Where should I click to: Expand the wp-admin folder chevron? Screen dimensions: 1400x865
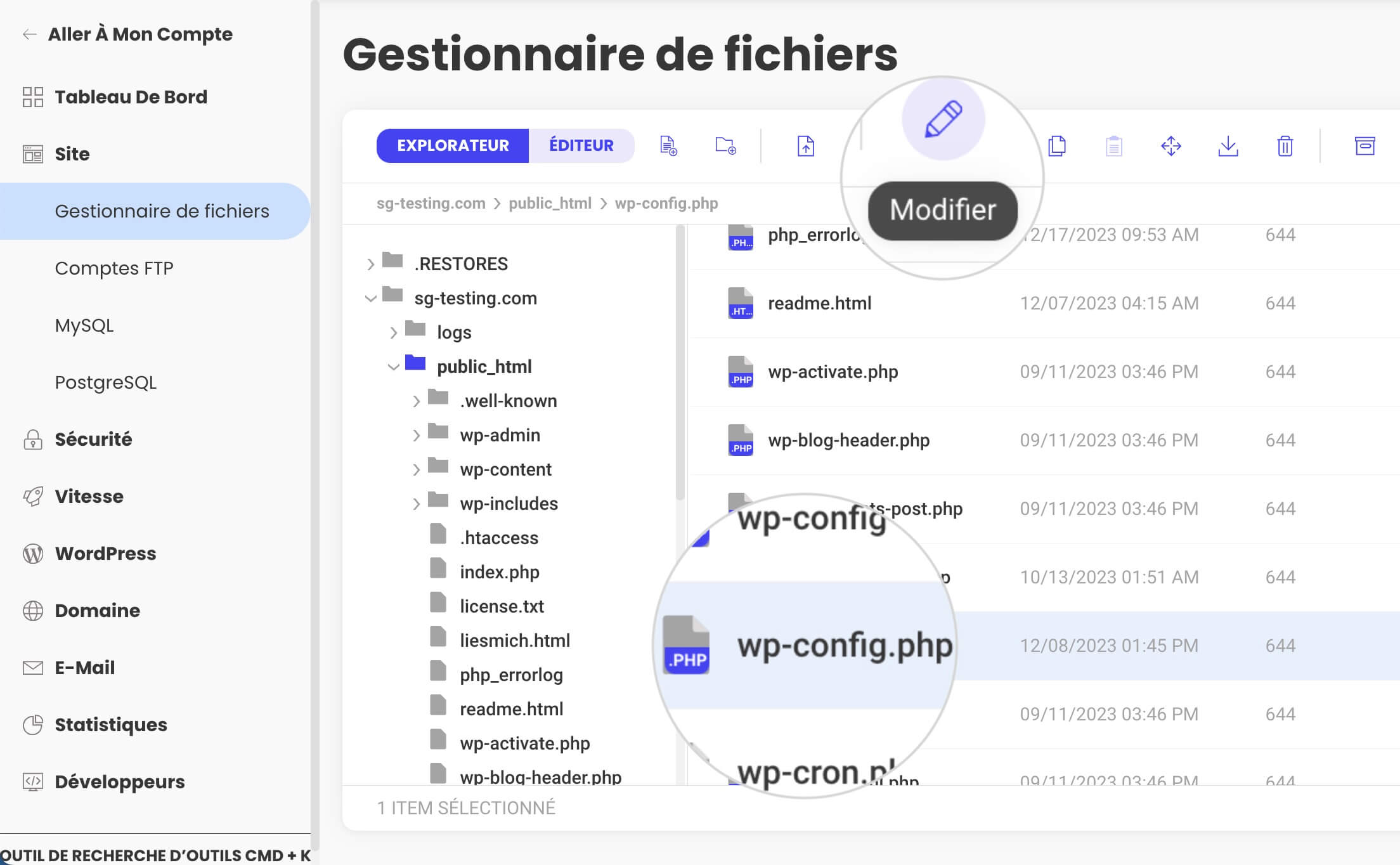(416, 436)
